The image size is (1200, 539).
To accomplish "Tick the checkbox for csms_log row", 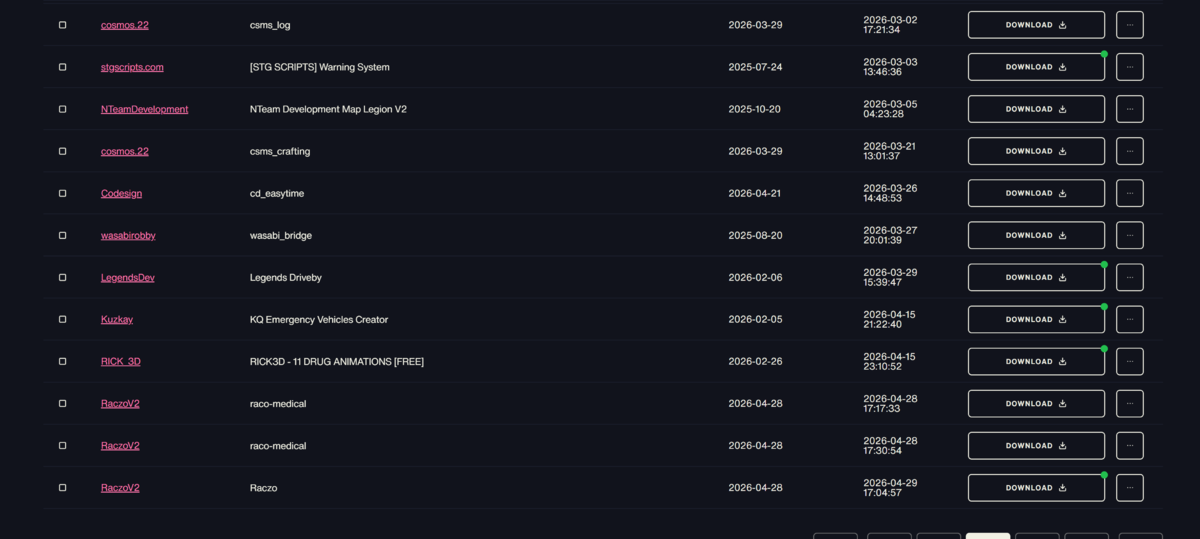I will pyautogui.click(x=62, y=25).
